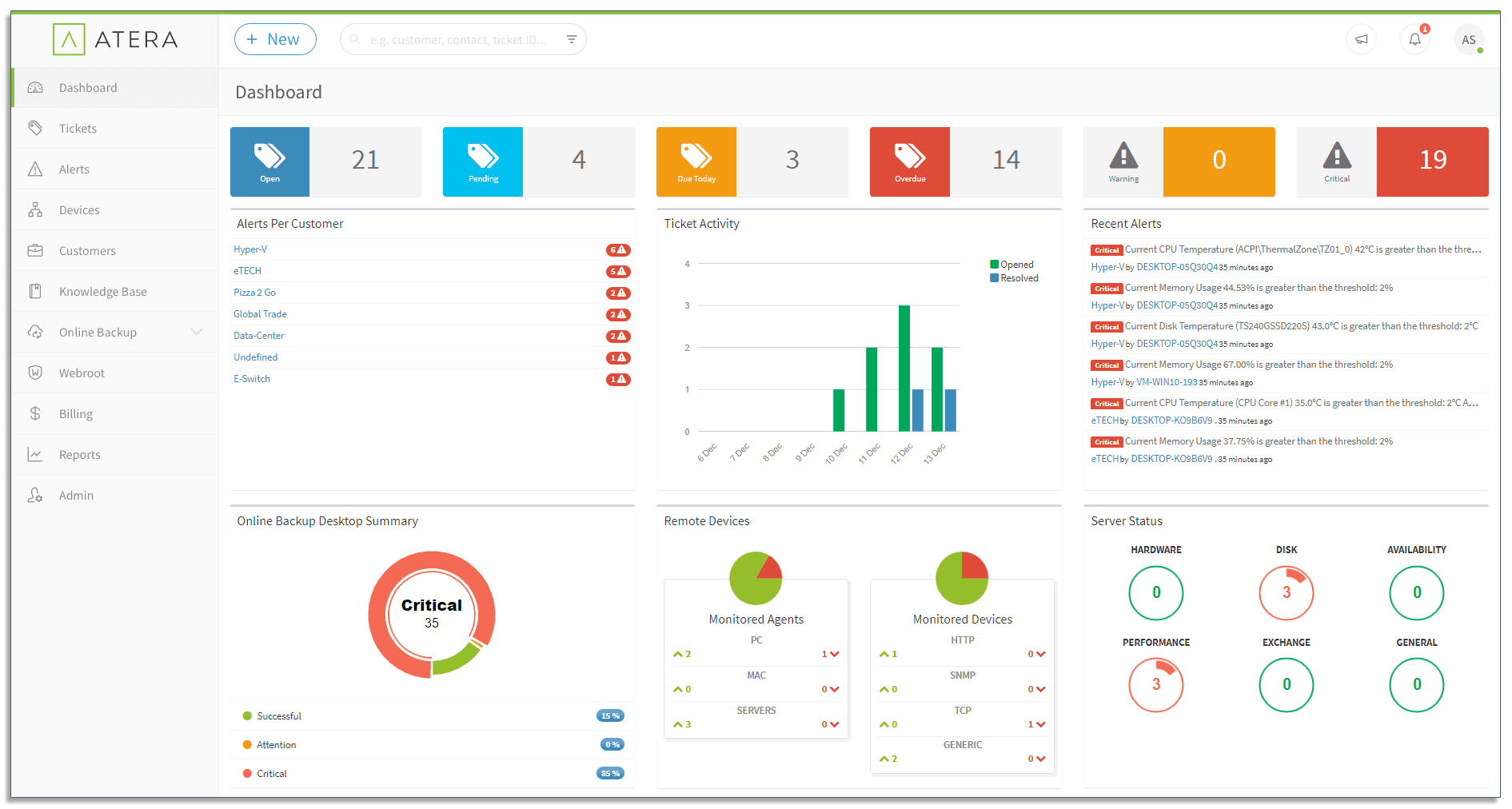Click the Critical backup donut chart
The image size is (1512, 809).
[x=432, y=615]
